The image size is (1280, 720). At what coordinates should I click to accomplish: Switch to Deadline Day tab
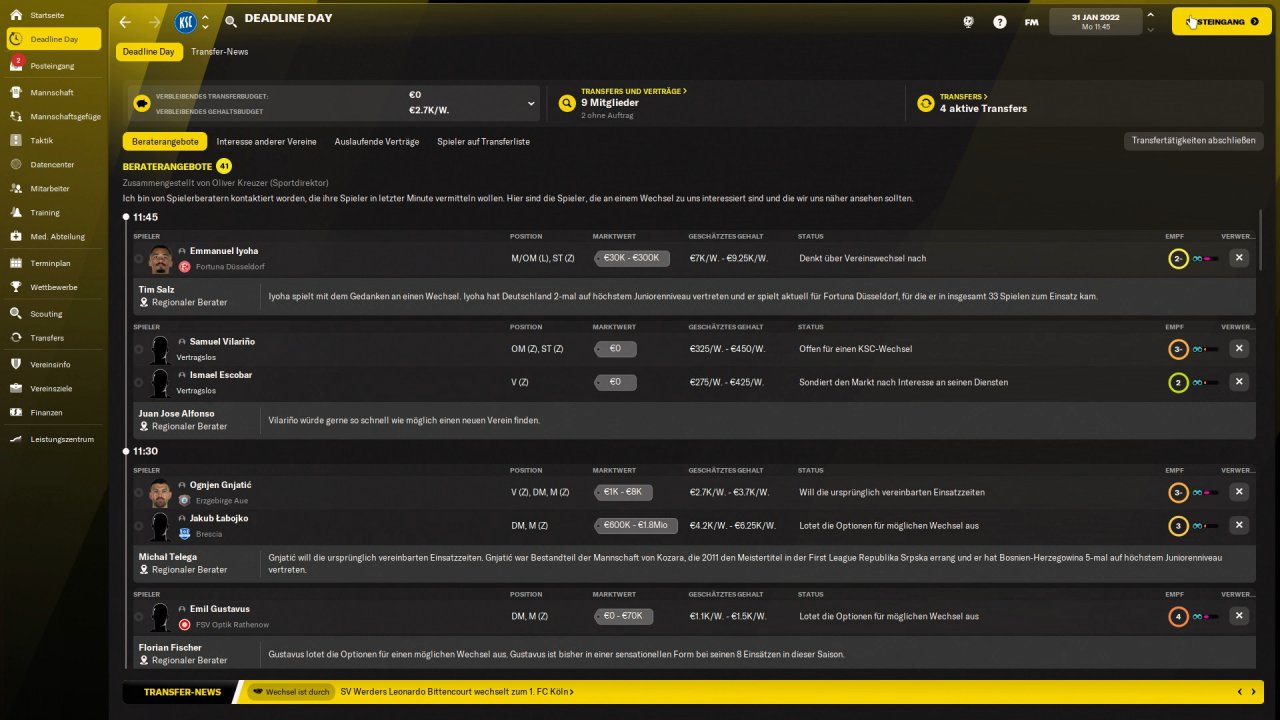tap(148, 51)
